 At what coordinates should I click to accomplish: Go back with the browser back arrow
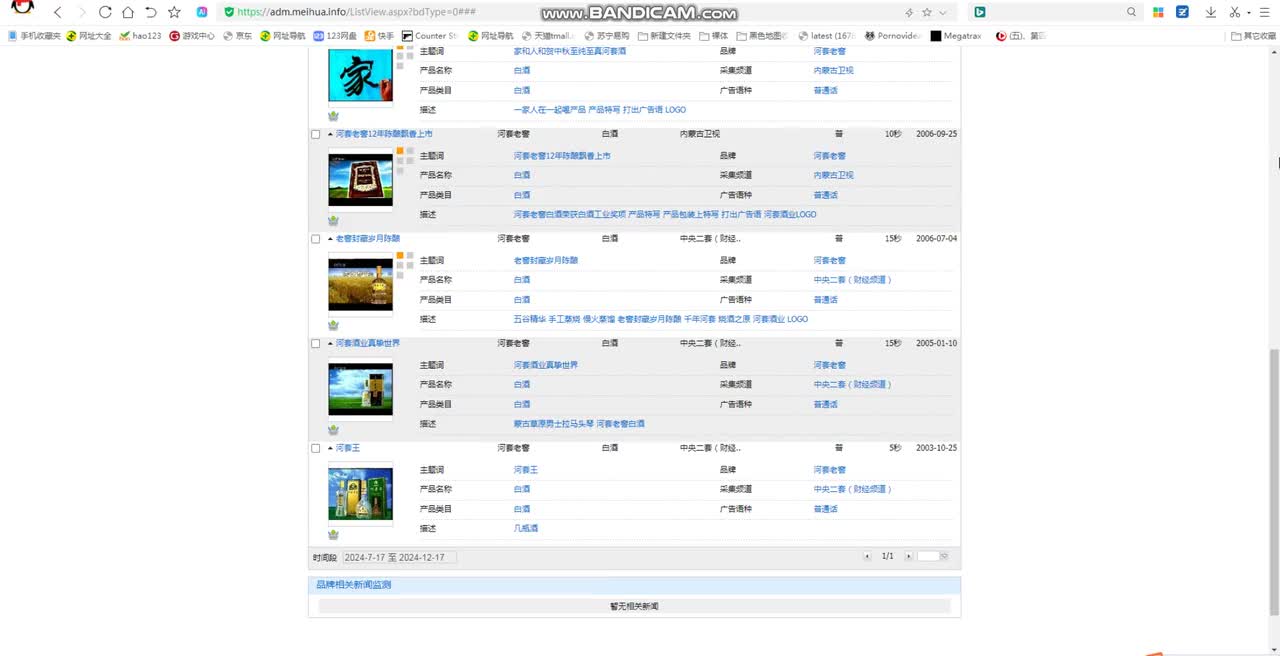click(57, 12)
